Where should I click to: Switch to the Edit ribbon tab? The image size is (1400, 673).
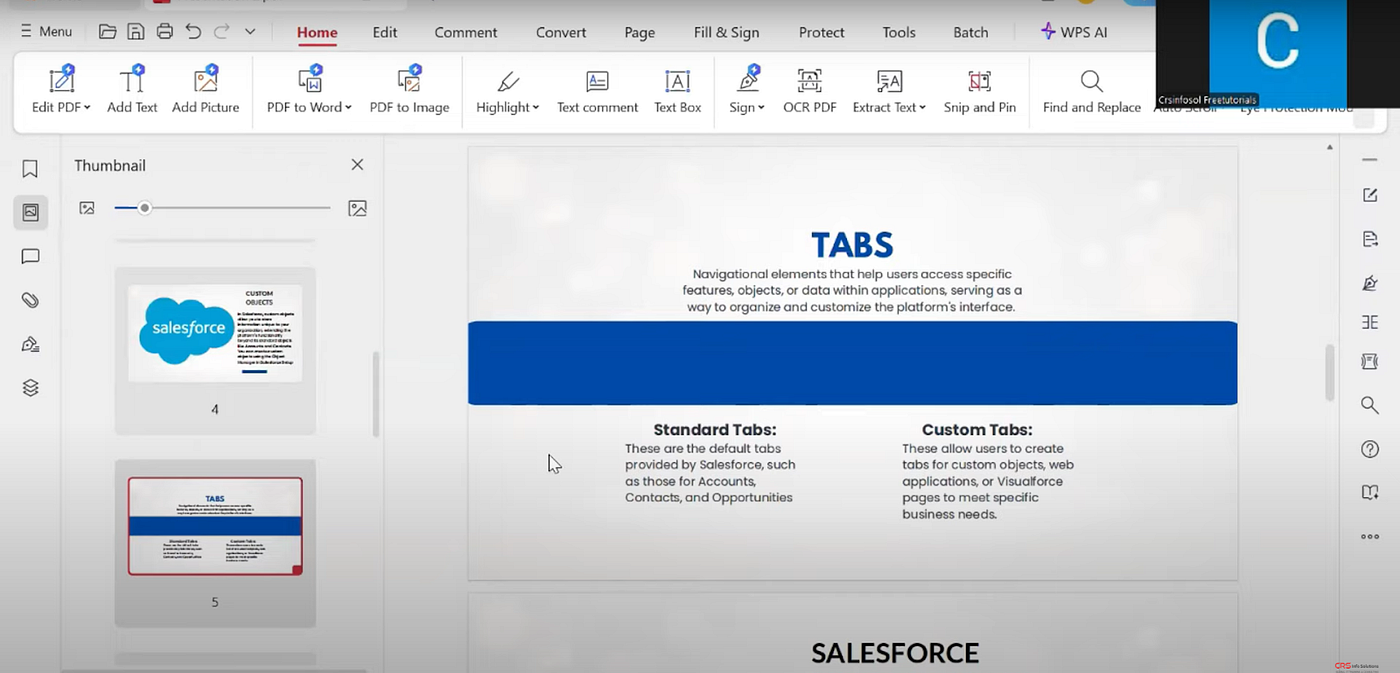(x=385, y=32)
